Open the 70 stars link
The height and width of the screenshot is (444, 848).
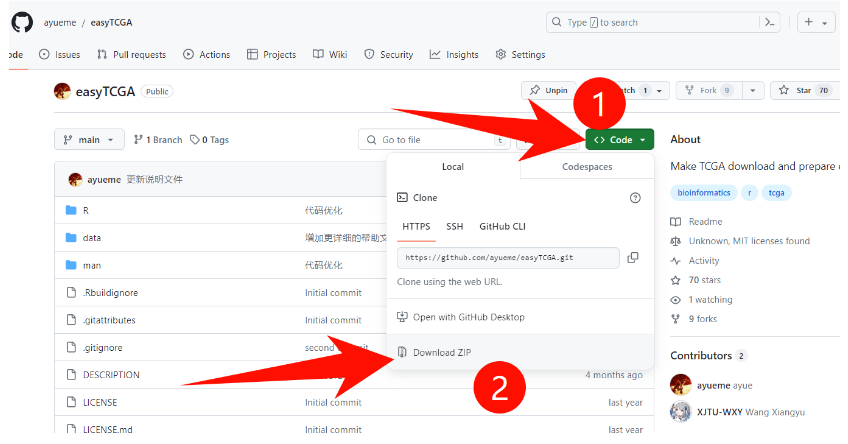coord(696,280)
